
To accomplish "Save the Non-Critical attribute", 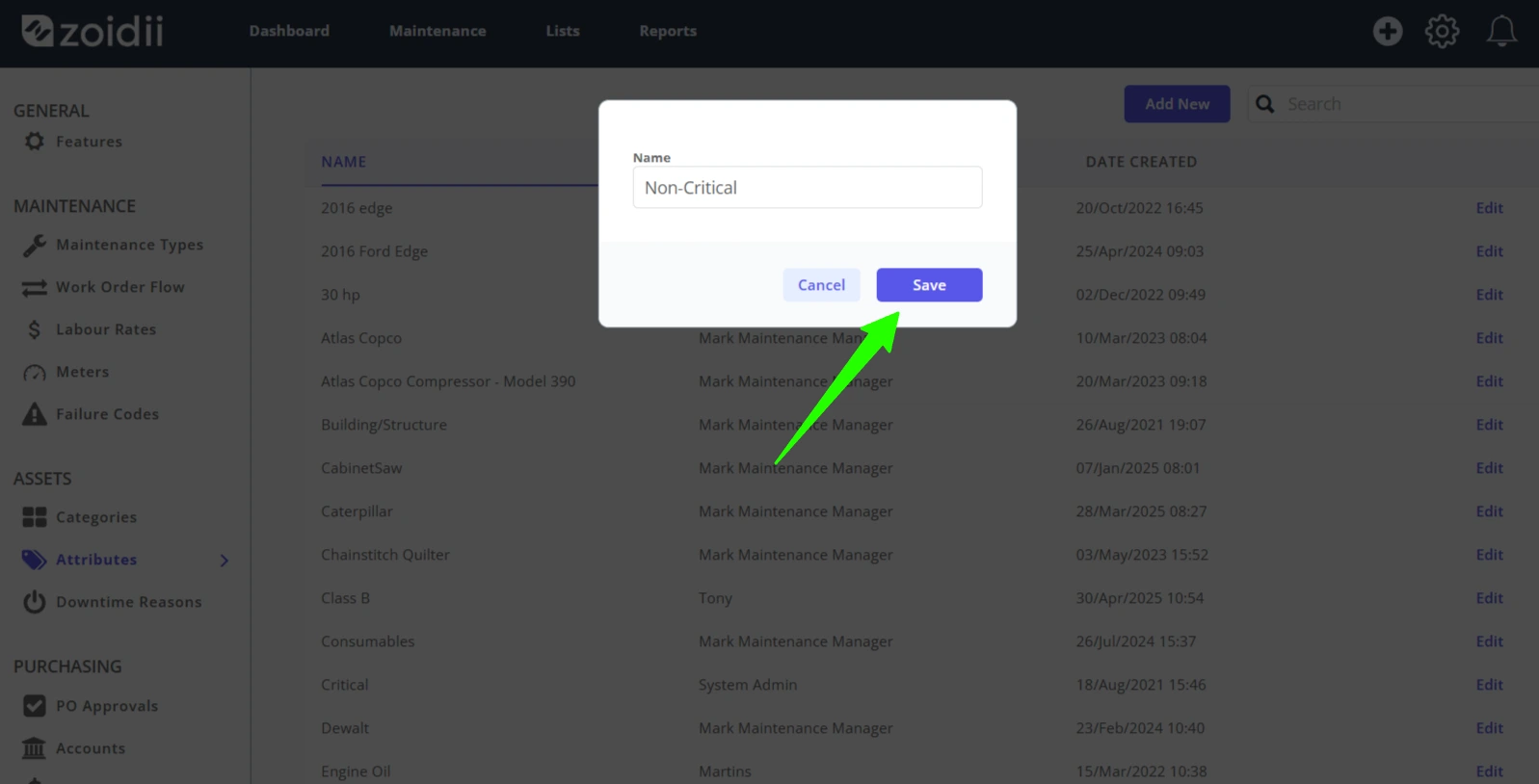I will tap(929, 285).
